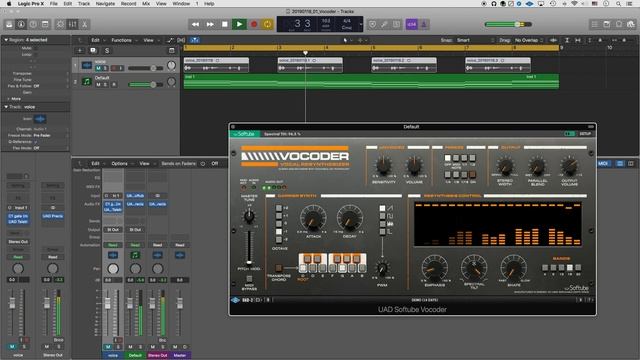Open the Library panel icon
Image resolution: width=640 pixels, height=360 pixels.
pyautogui.click(x=9, y=24)
